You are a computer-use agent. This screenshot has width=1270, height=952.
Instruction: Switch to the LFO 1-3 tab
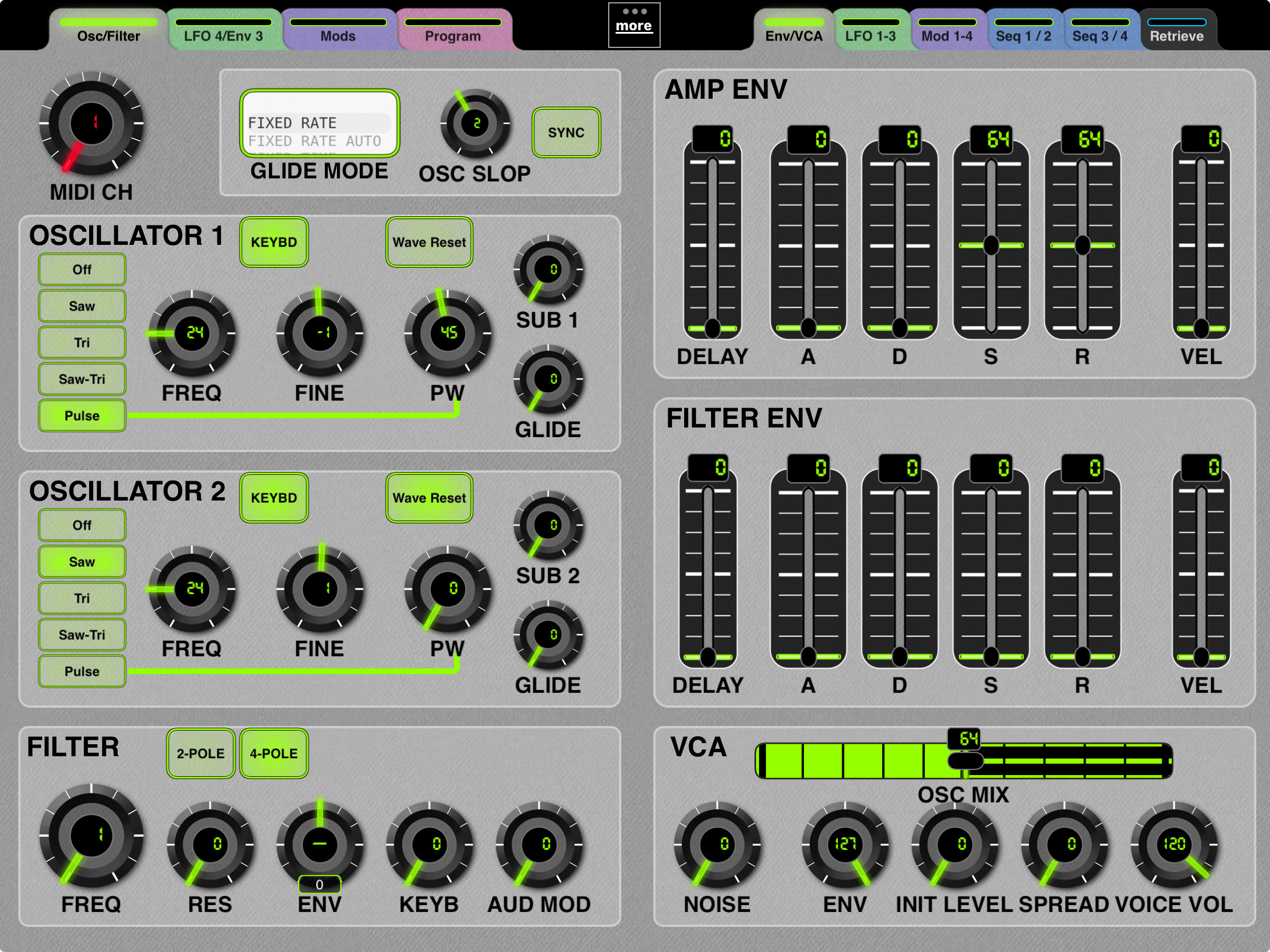coord(870,30)
